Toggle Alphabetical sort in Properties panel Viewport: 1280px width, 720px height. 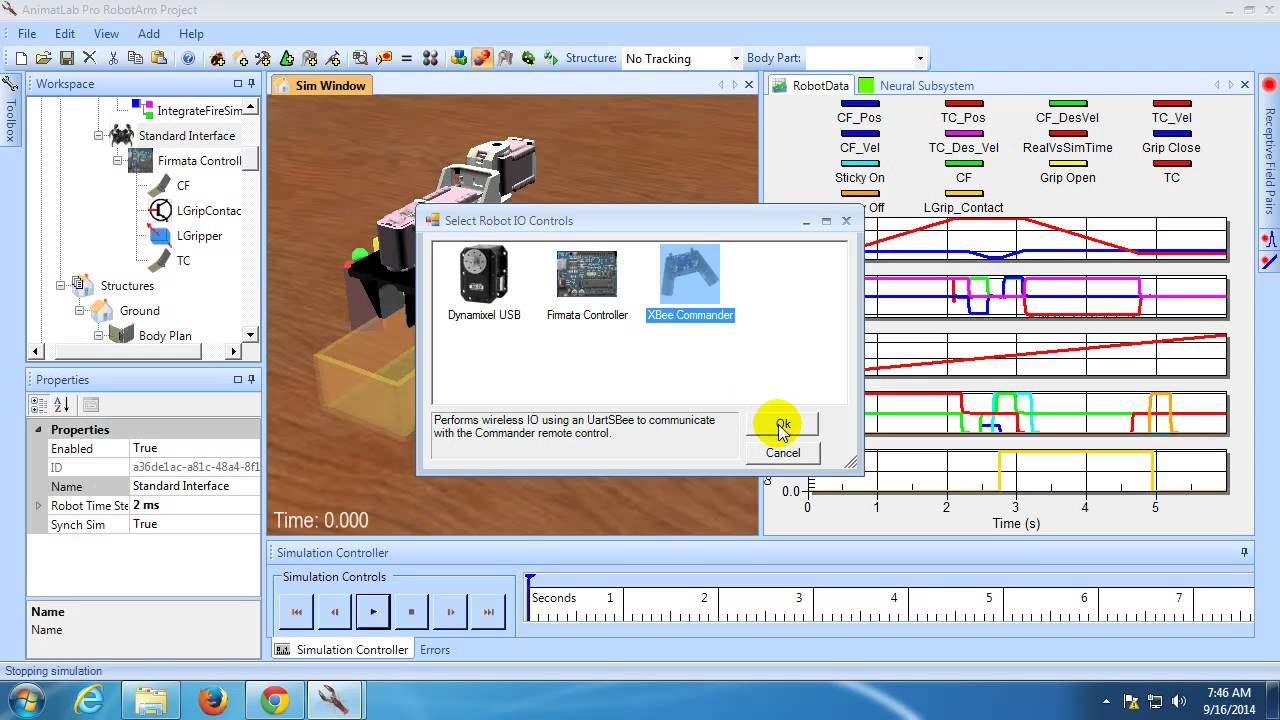coord(62,405)
